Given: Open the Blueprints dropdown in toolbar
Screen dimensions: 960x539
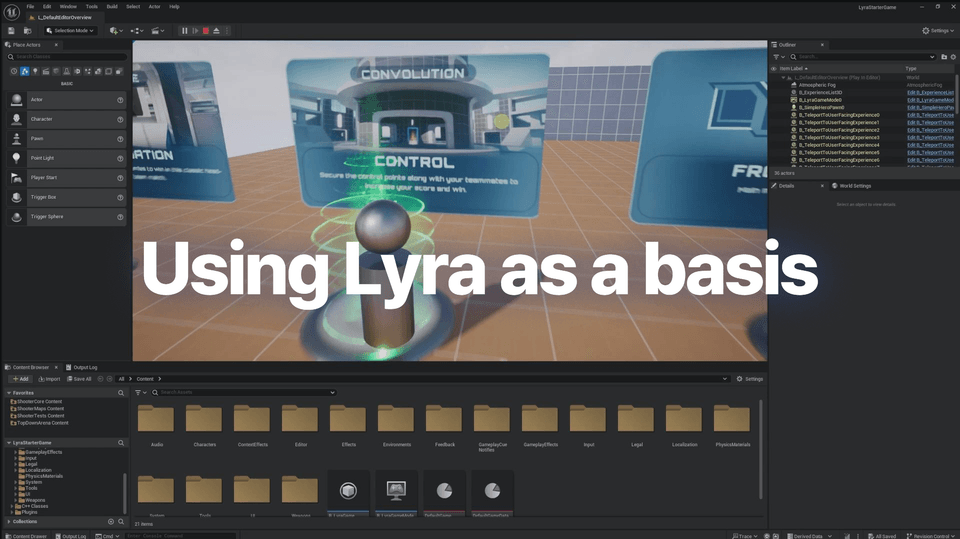Looking at the screenshot, I should pyautogui.click(x=137, y=31).
